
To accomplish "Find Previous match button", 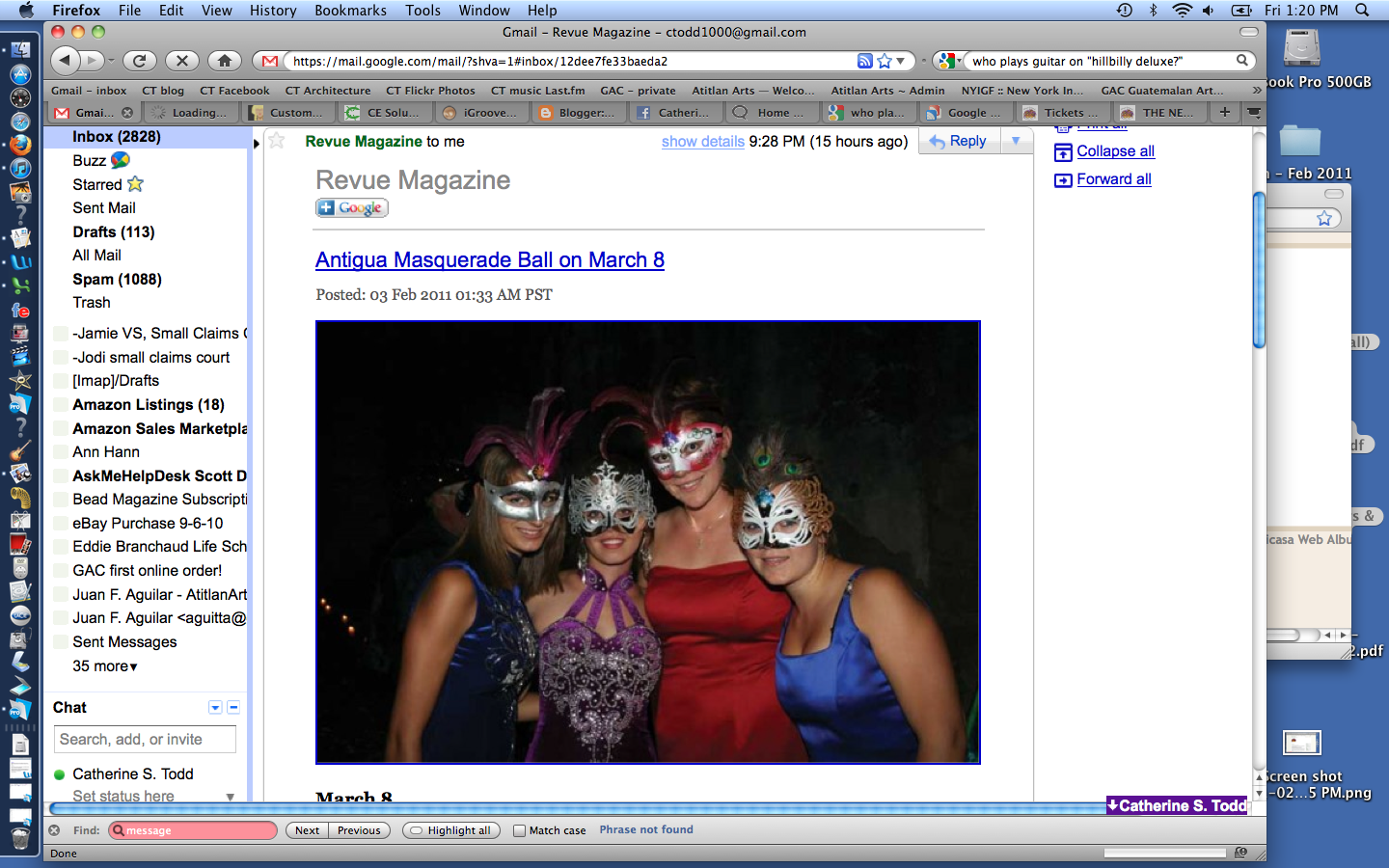I will click(359, 830).
